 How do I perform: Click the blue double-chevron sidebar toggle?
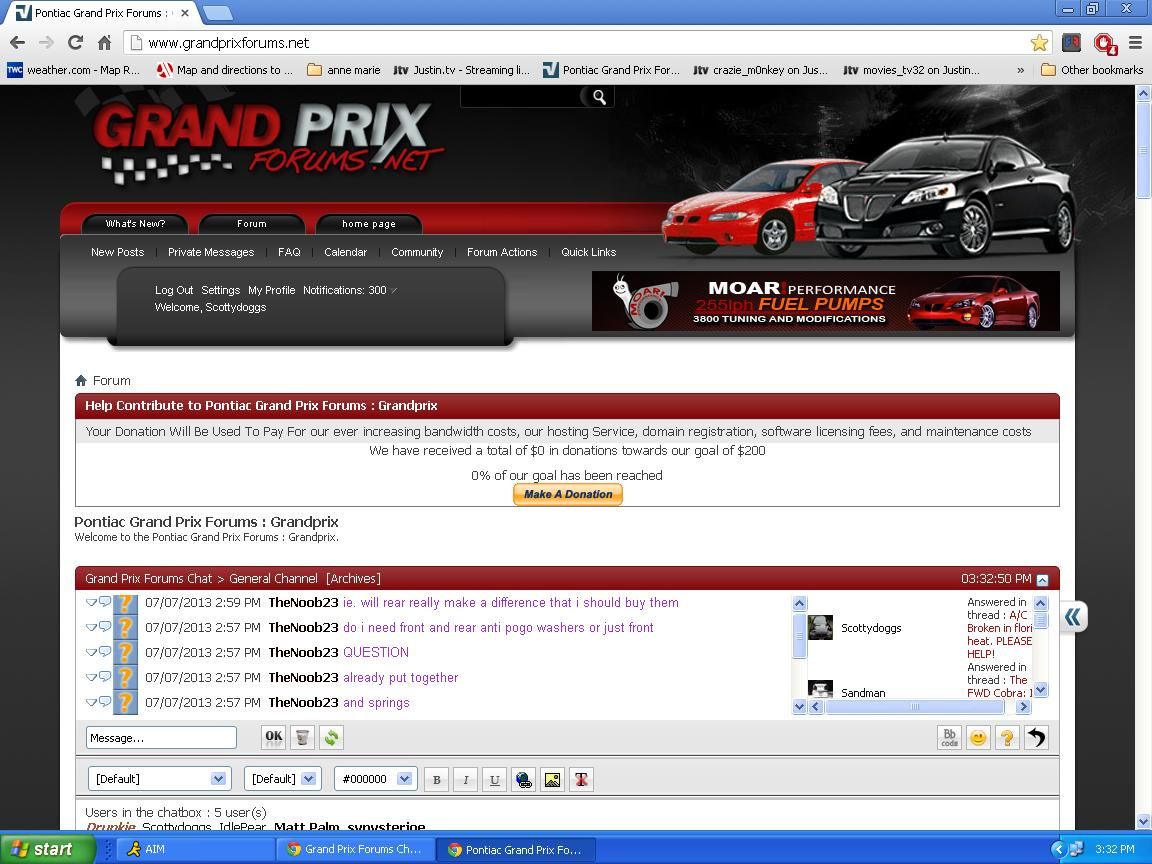[1073, 616]
